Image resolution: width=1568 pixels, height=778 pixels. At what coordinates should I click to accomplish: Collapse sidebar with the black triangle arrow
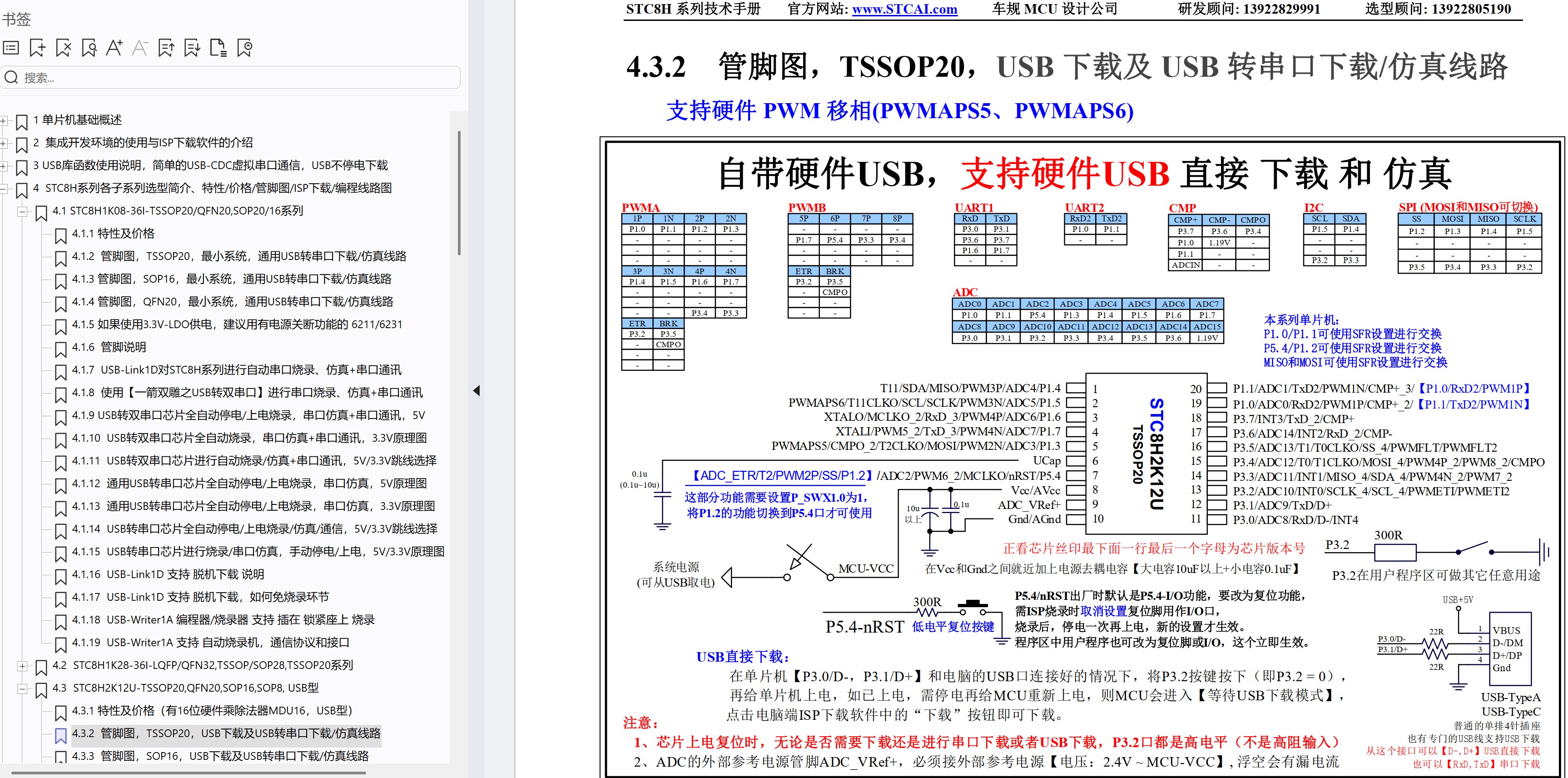(x=476, y=391)
